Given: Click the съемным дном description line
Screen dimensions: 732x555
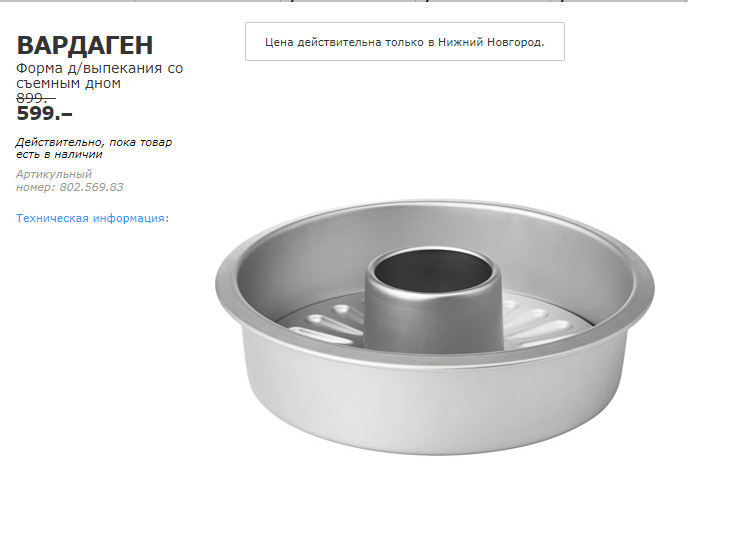Looking at the screenshot, I should pos(68,84).
